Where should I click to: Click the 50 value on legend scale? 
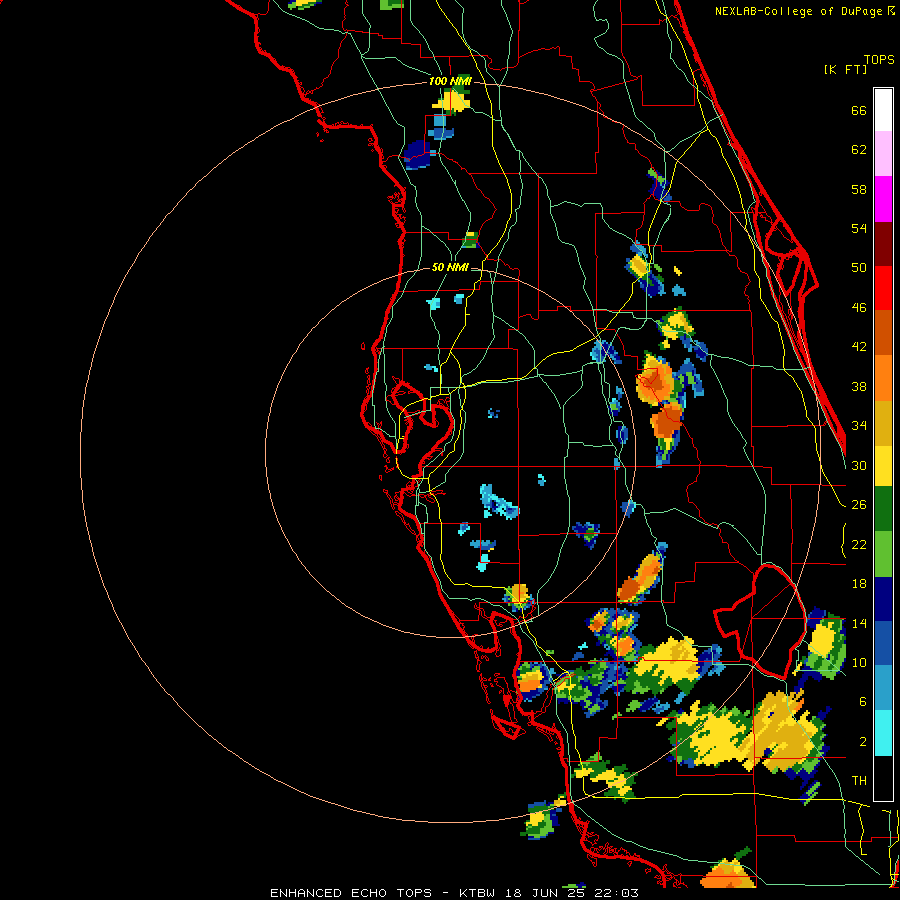coord(859,267)
